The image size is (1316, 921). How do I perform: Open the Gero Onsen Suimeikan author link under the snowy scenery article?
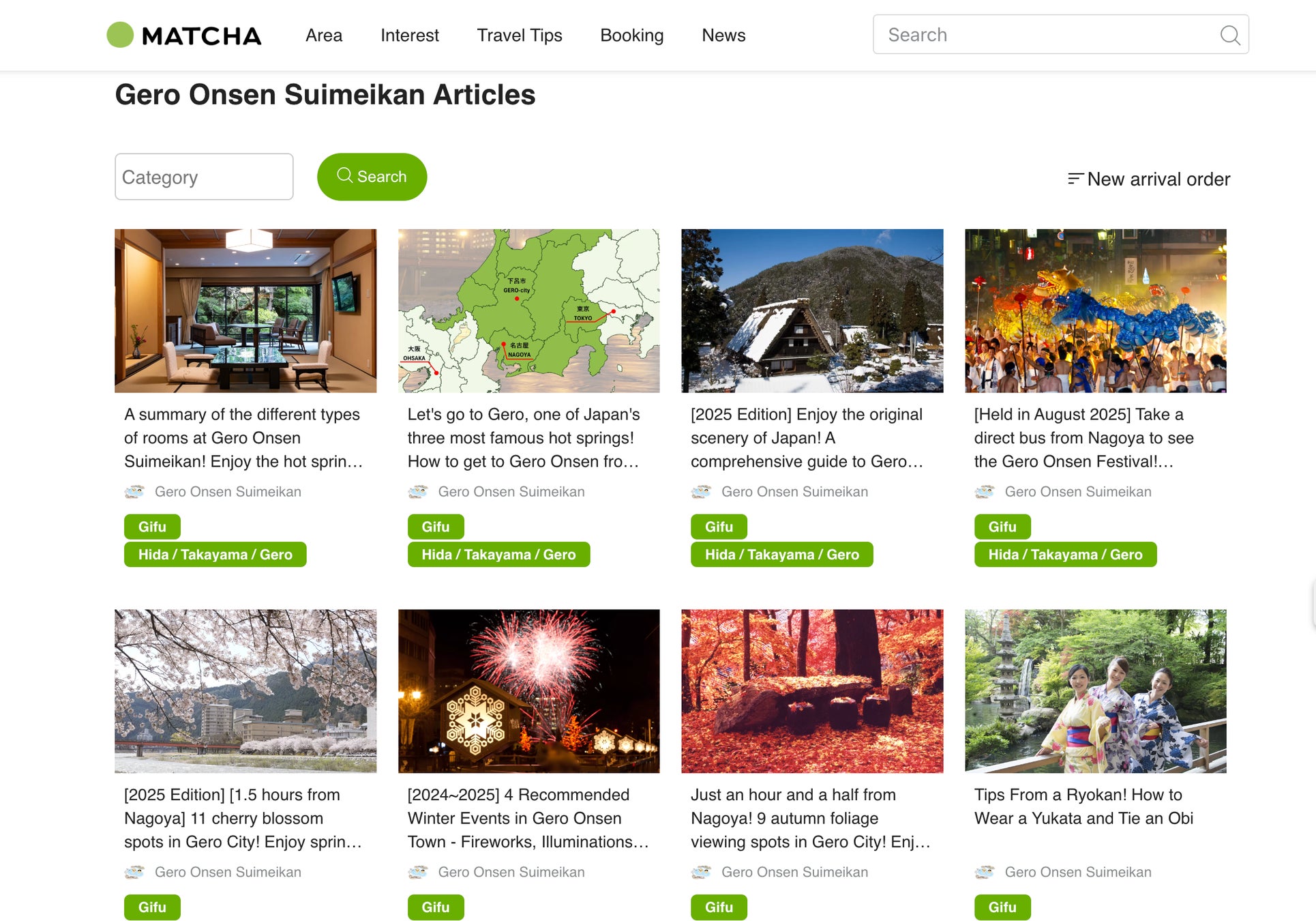click(x=794, y=491)
